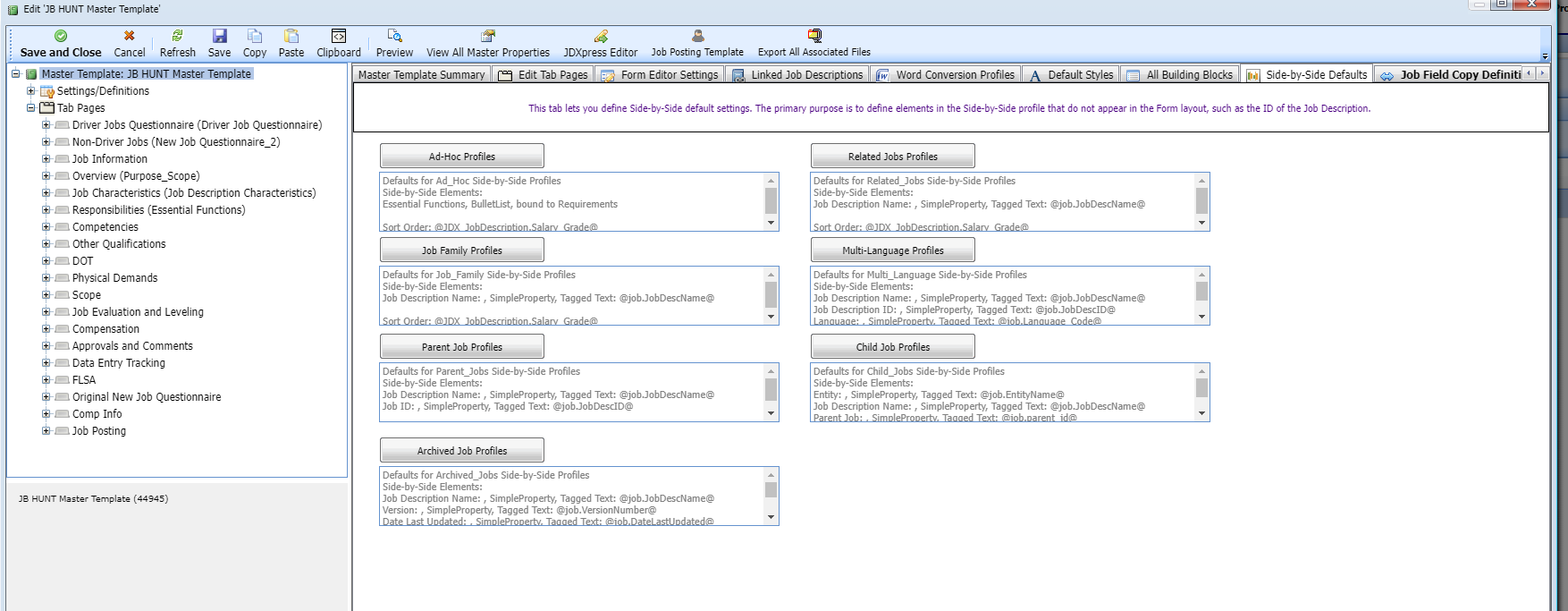Launch the JDXpress Editor icon
Viewport: 1568px width, 611px height.
pos(601,36)
